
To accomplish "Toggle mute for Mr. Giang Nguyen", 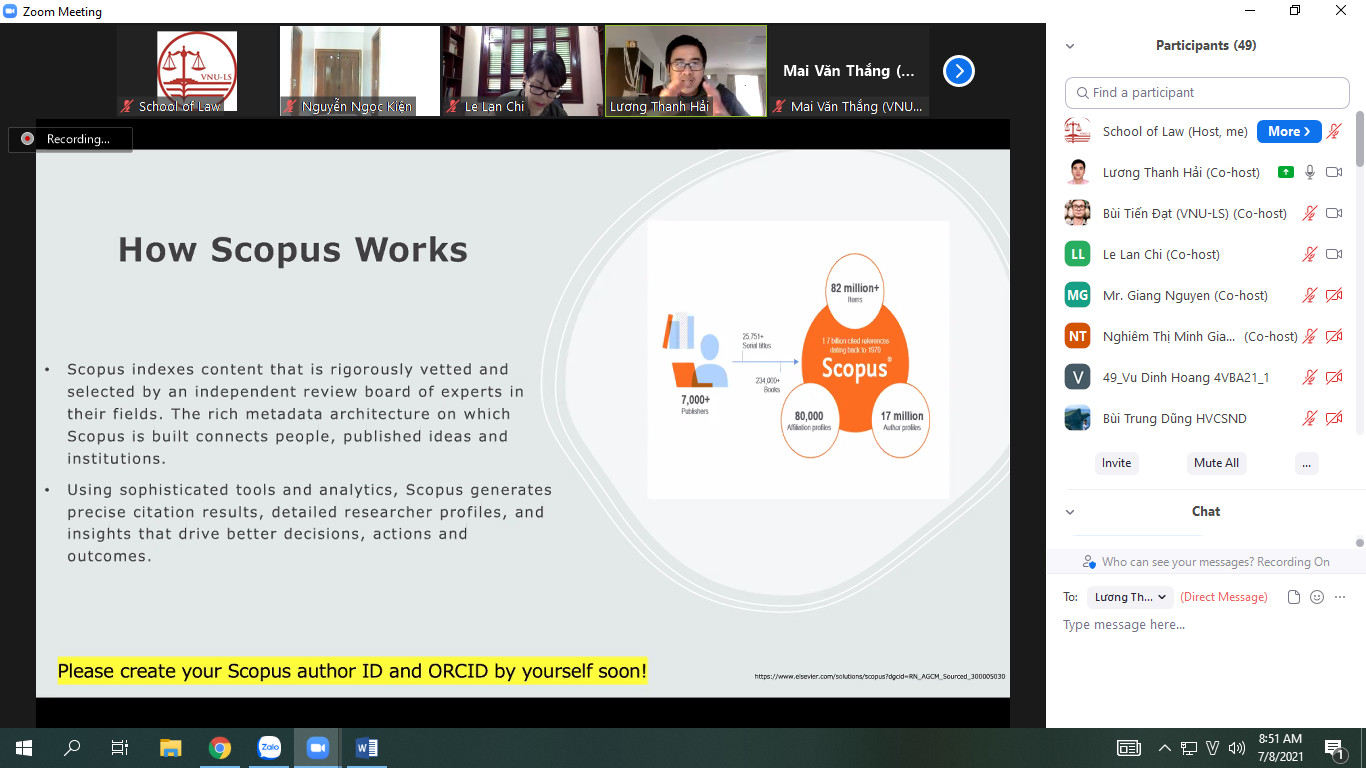I will pos(1309,295).
